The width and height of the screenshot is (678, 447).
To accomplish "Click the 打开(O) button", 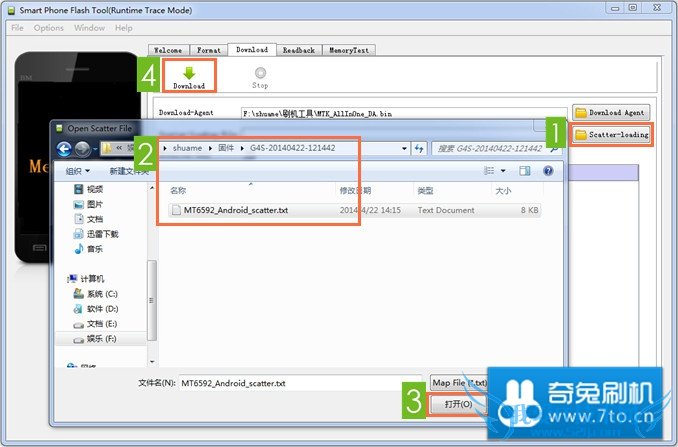I will click(x=458, y=404).
